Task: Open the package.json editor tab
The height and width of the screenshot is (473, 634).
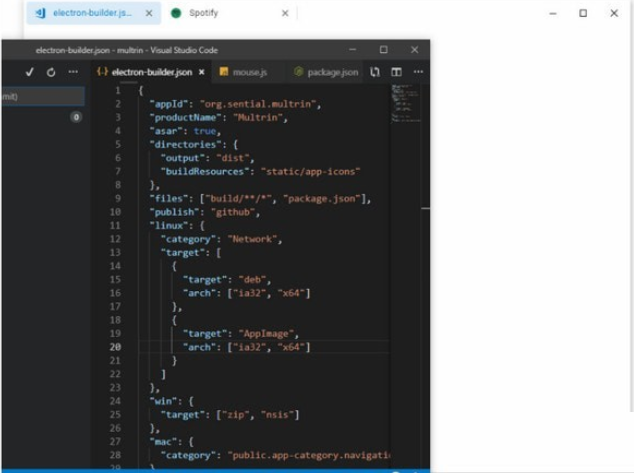Action: point(326,72)
